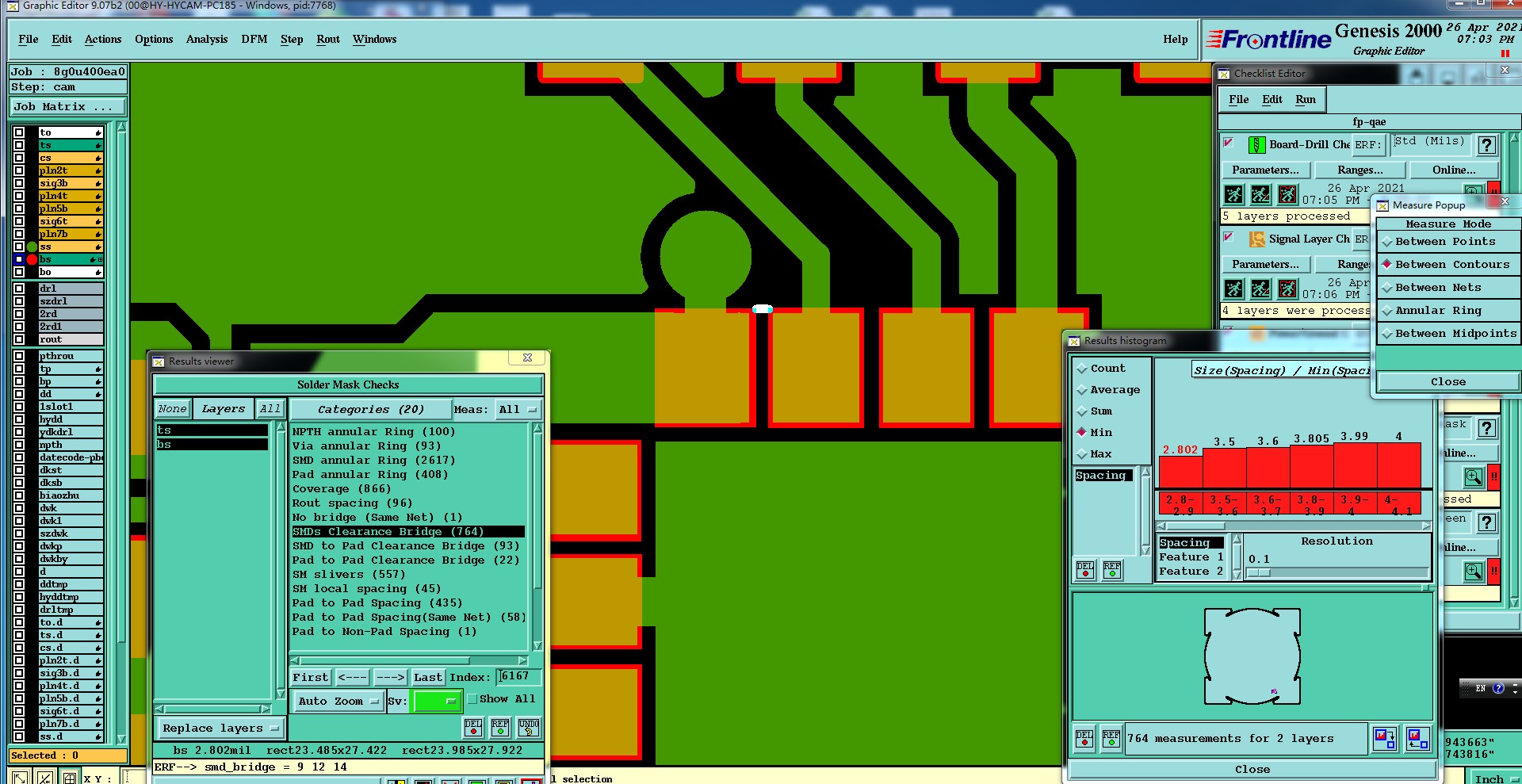This screenshot has height=784, width=1522.
Task: Toggle Signal Layer Checks checkbox
Action: (1229, 237)
